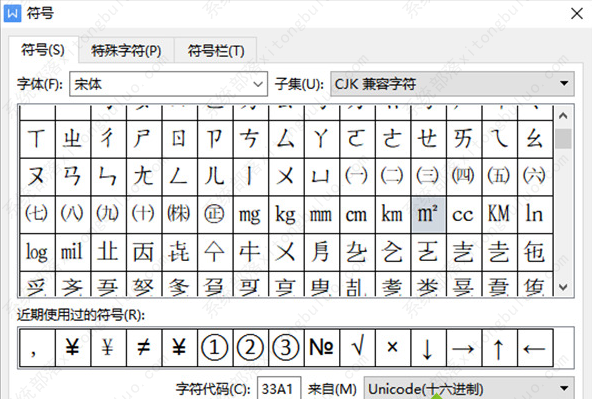
Task: Click the 字符代码 character code field
Action: pyautogui.click(x=279, y=389)
